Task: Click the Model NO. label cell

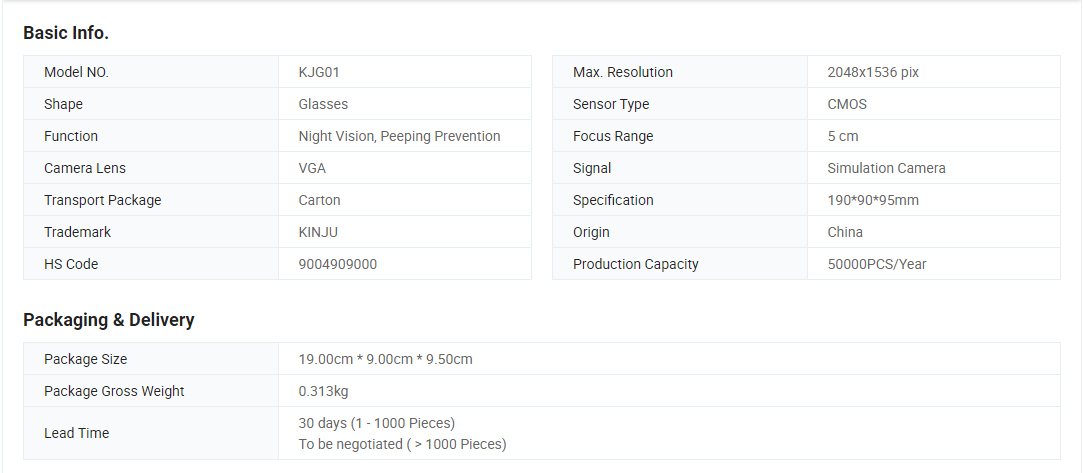Action: pos(76,72)
